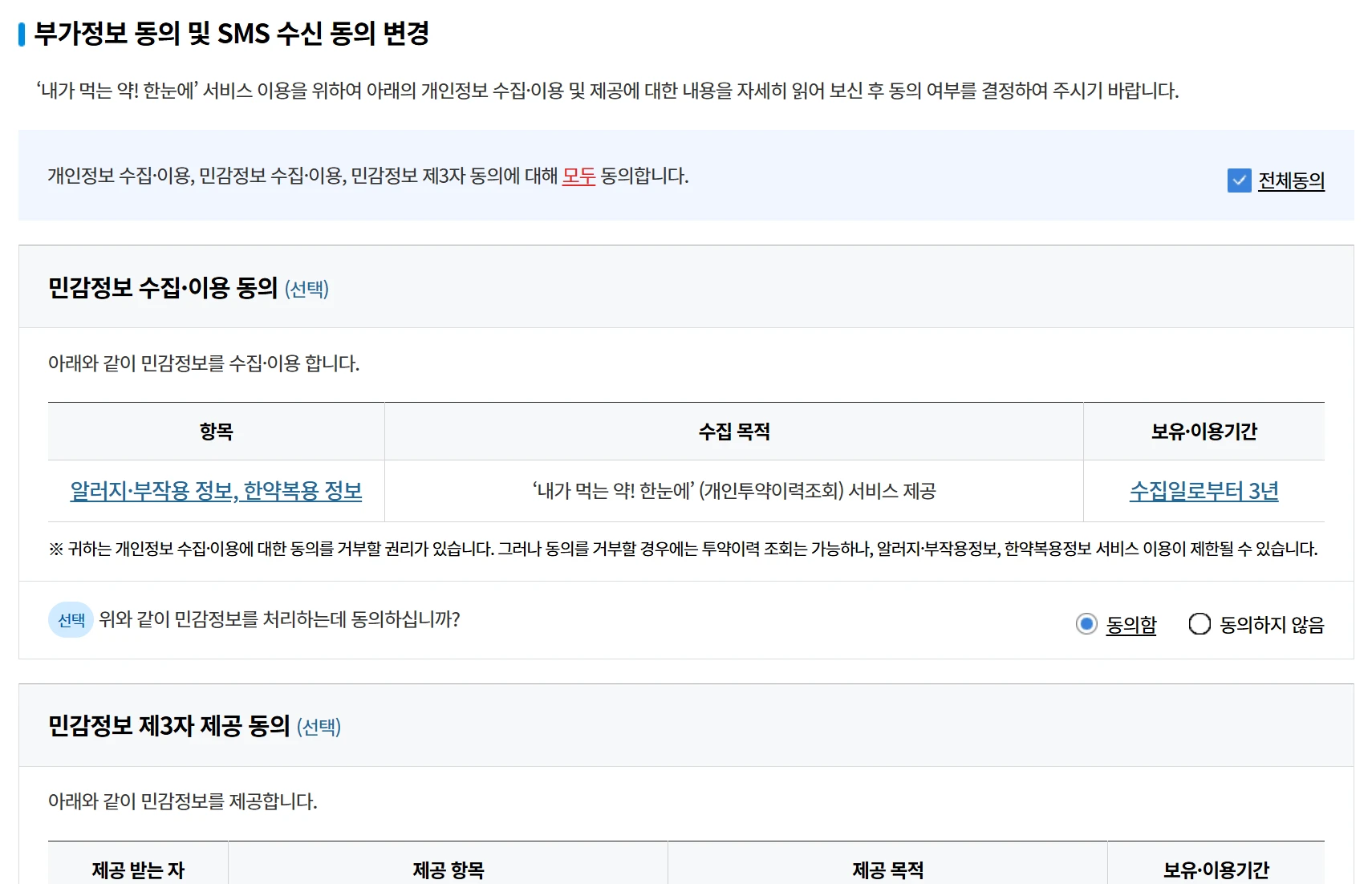Click the 위와 같이 민감정보를 처리하는데 동의하십니까 question
Image resolution: width=1372 pixels, height=884 pixels.
point(279,619)
